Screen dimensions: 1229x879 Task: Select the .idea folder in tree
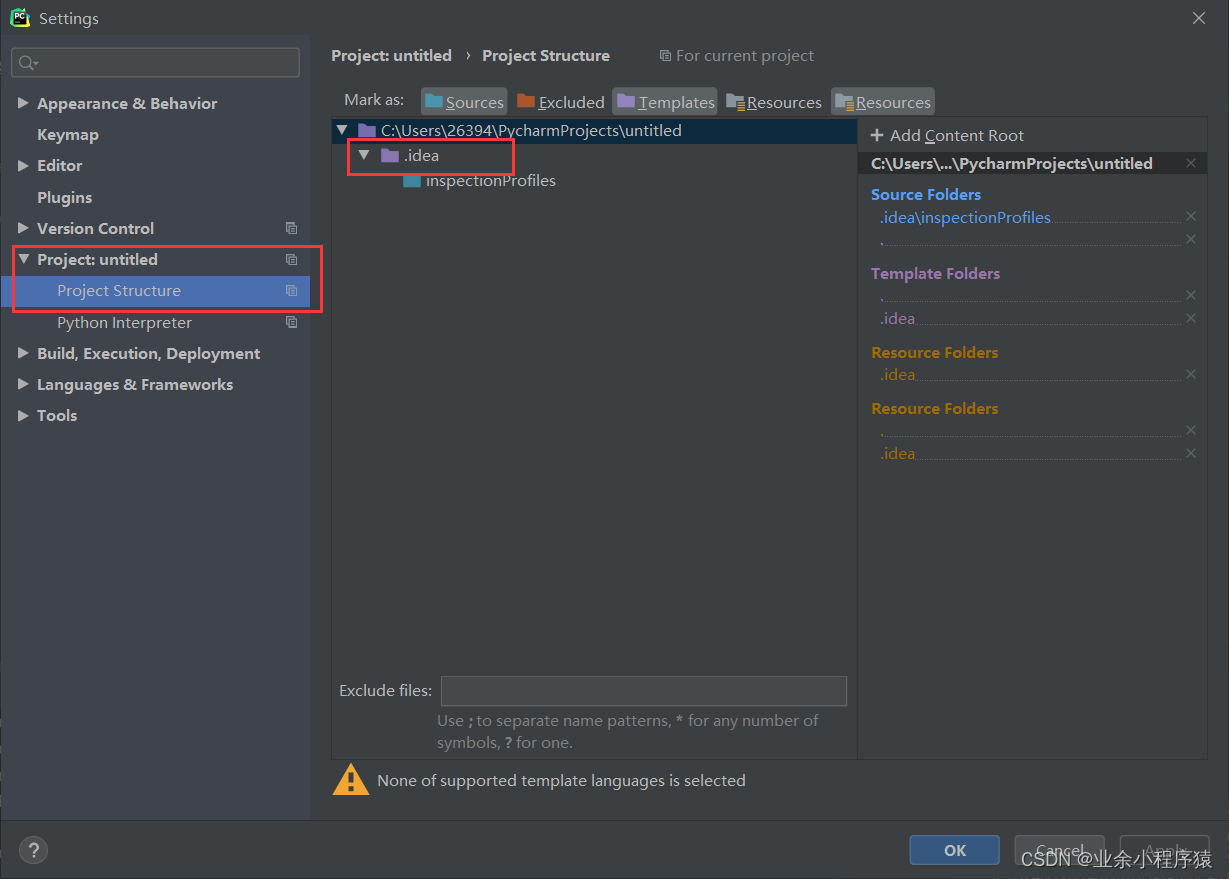tap(421, 155)
